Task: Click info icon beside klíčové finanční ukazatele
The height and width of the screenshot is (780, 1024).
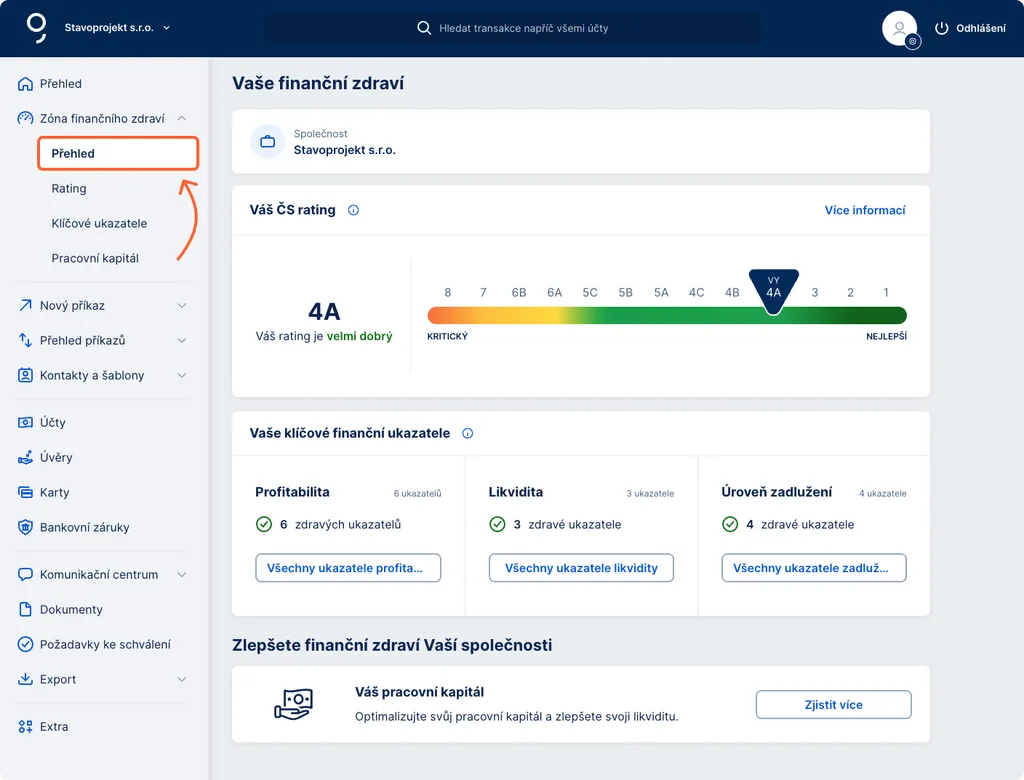Action: (x=467, y=433)
